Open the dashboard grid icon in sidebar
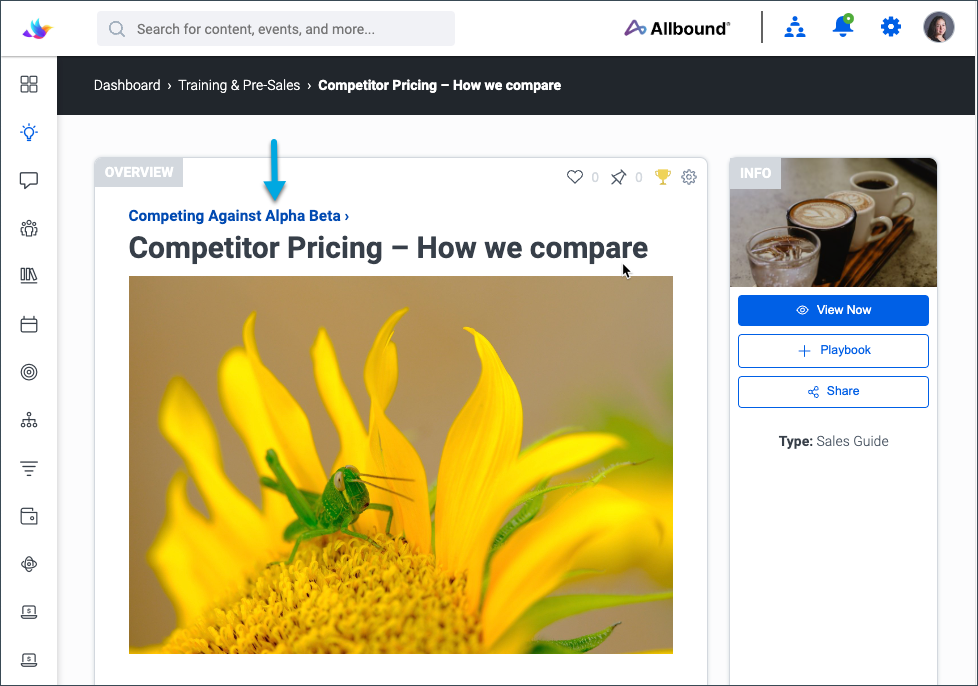978x686 pixels. [29, 84]
